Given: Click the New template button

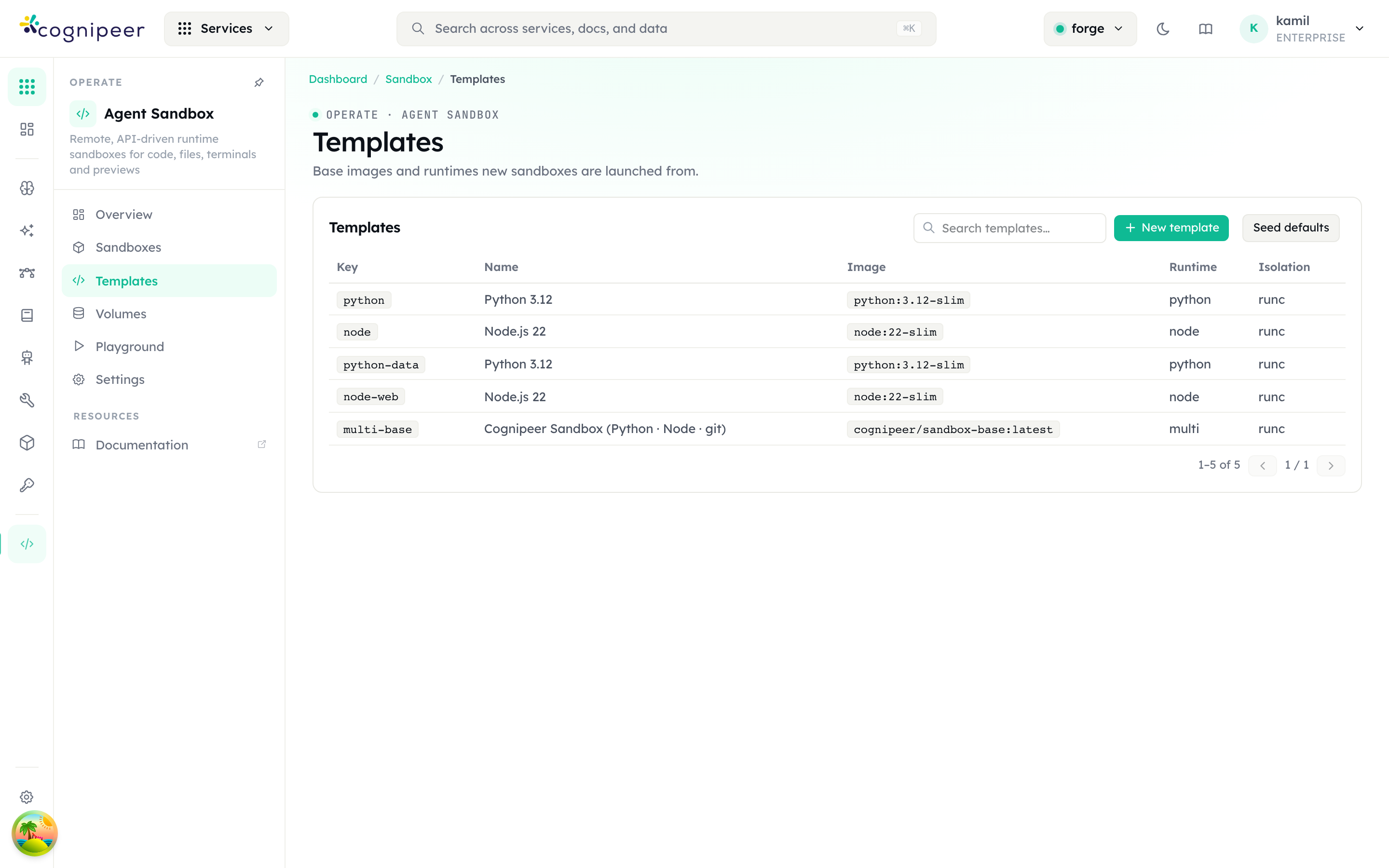Looking at the screenshot, I should point(1171,228).
